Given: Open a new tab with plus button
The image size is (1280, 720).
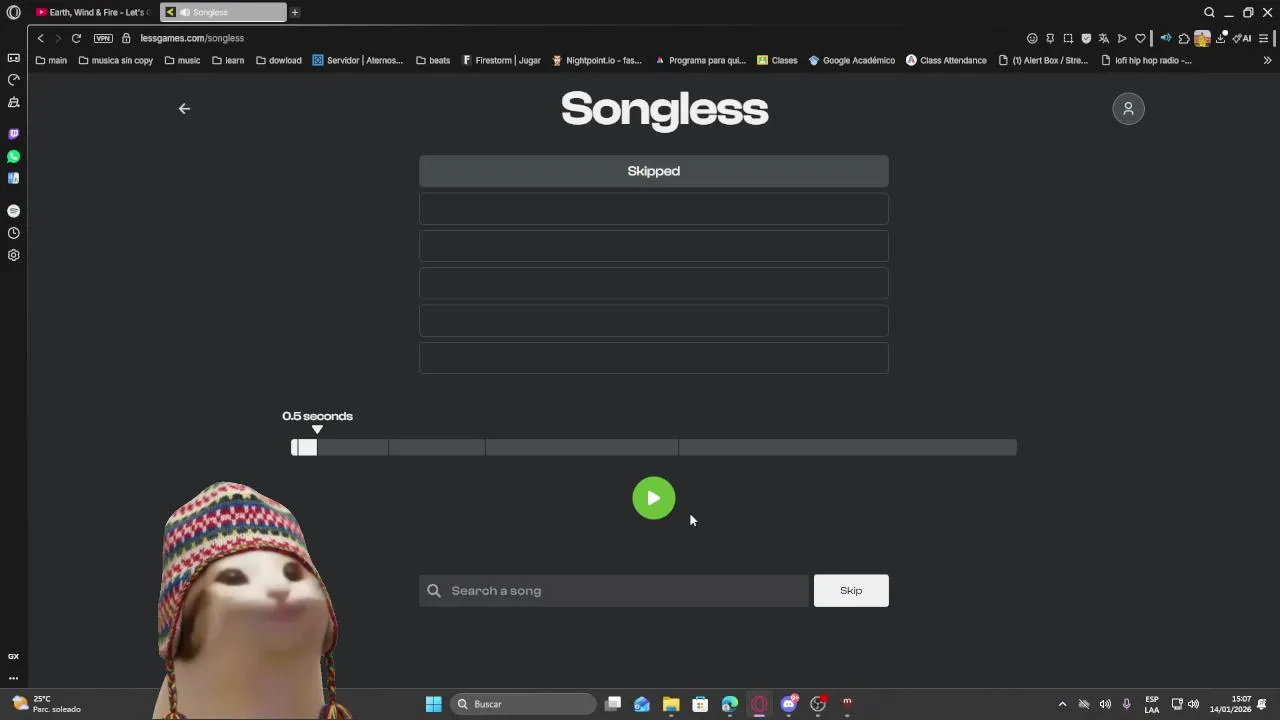Looking at the screenshot, I should (x=295, y=12).
